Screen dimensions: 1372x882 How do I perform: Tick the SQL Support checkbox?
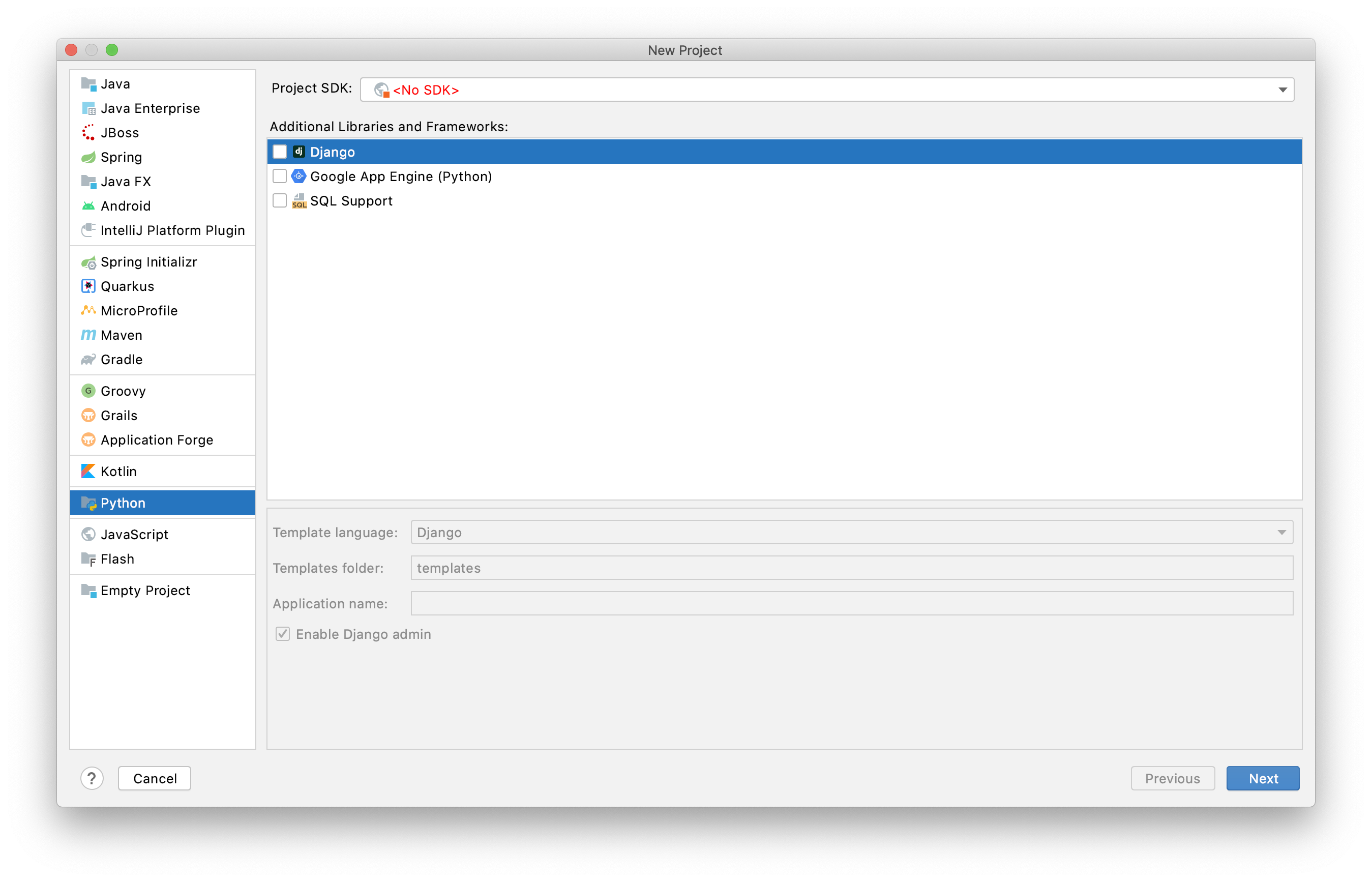pyautogui.click(x=280, y=200)
